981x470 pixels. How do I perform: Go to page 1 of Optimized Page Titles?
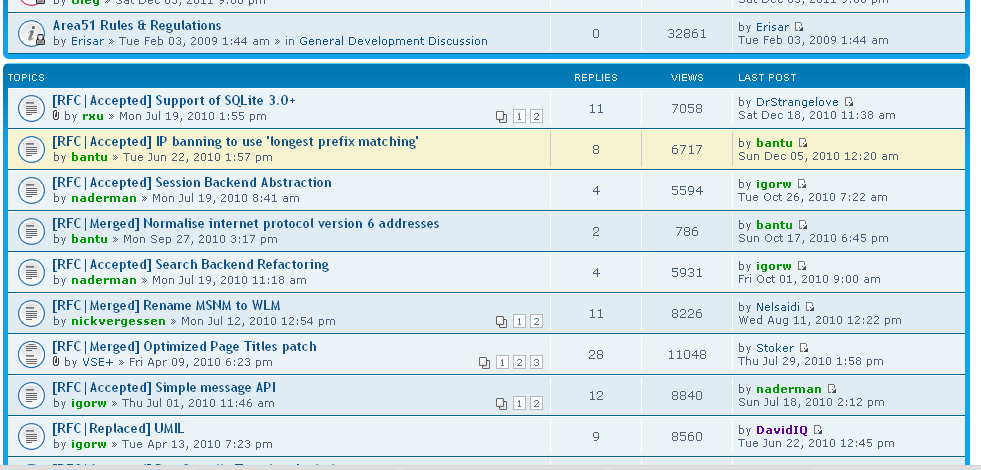pyautogui.click(x=502, y=362)
